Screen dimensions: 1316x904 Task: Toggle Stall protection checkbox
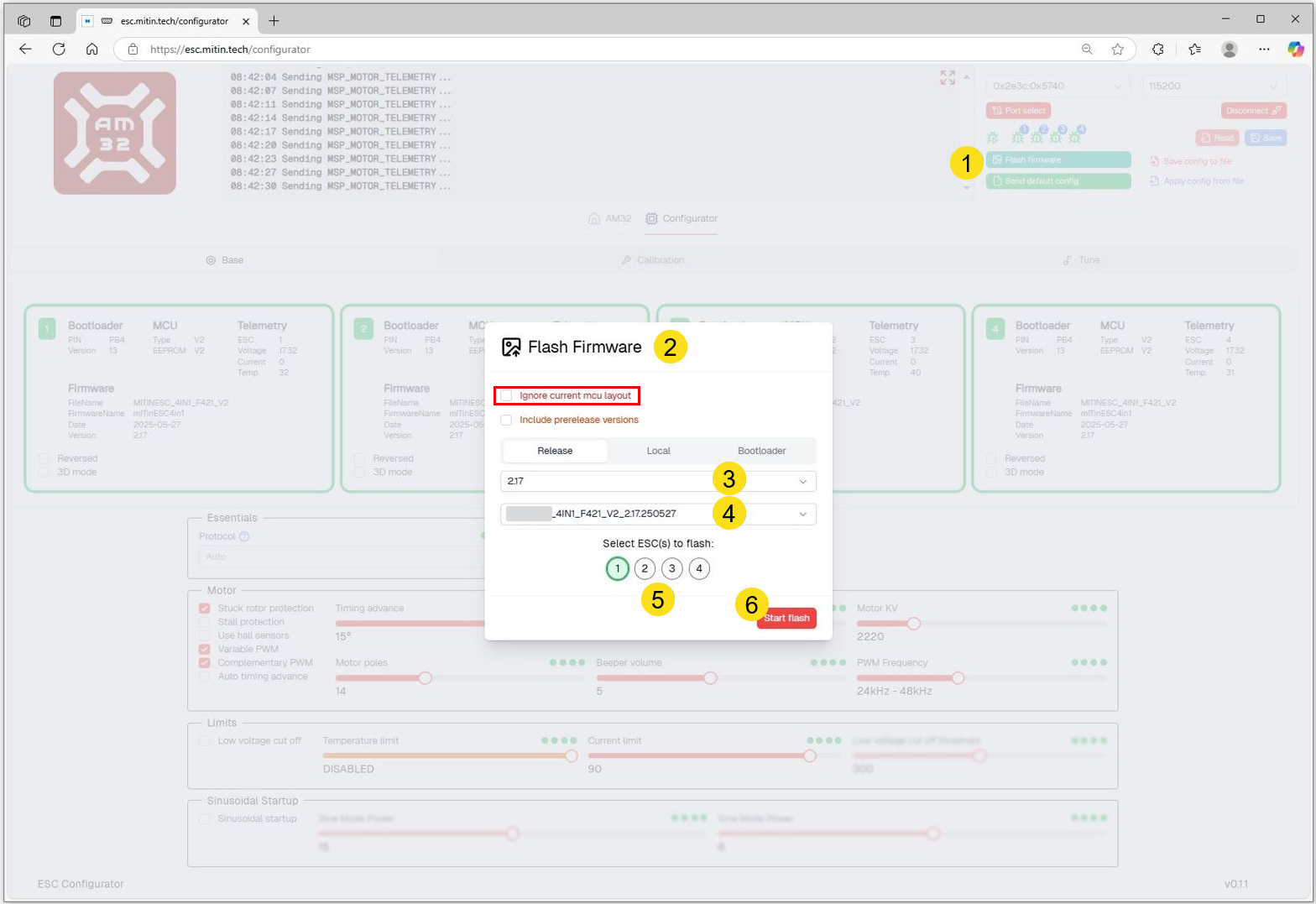[205, 622]
